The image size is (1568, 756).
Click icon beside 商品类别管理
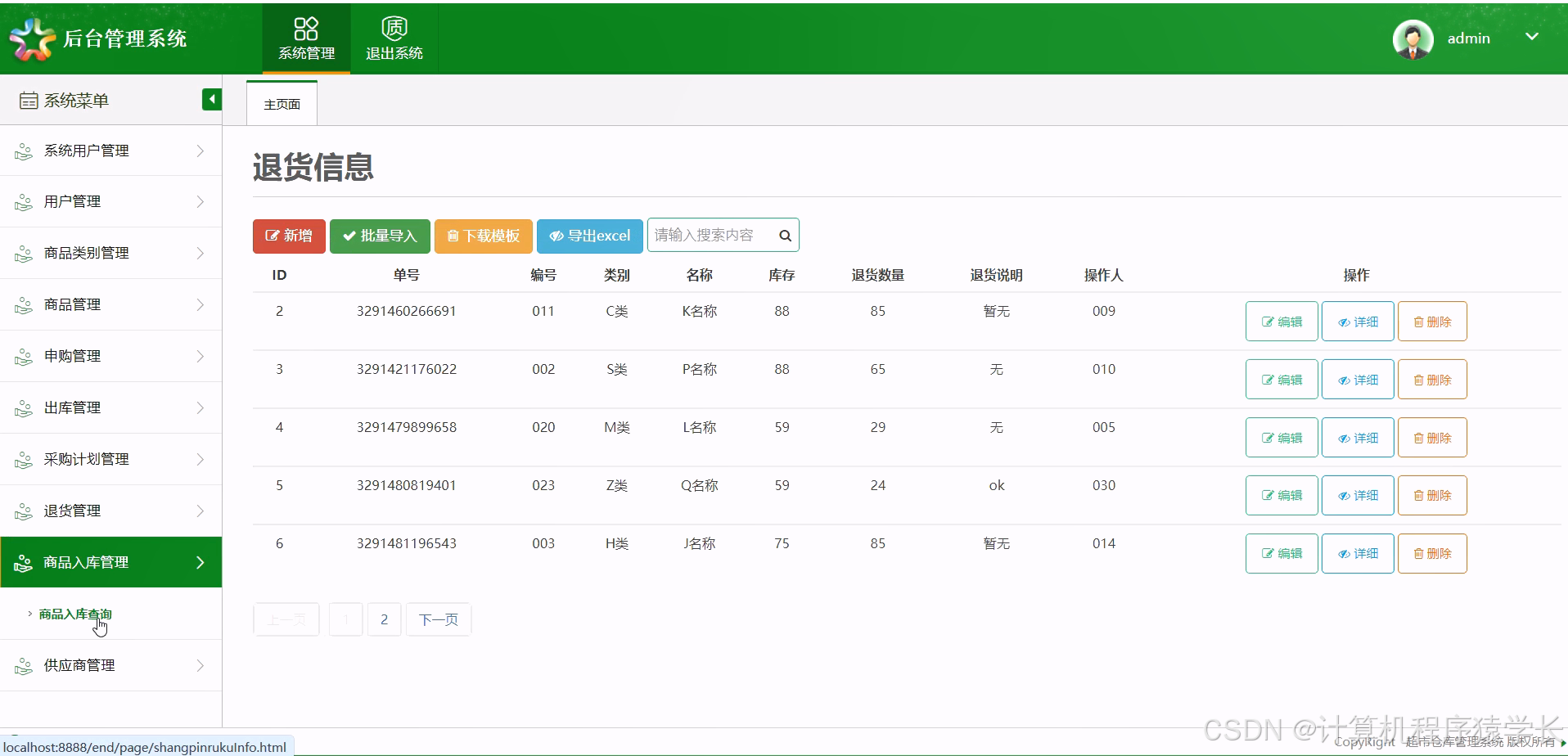click(x=24, y=254)
